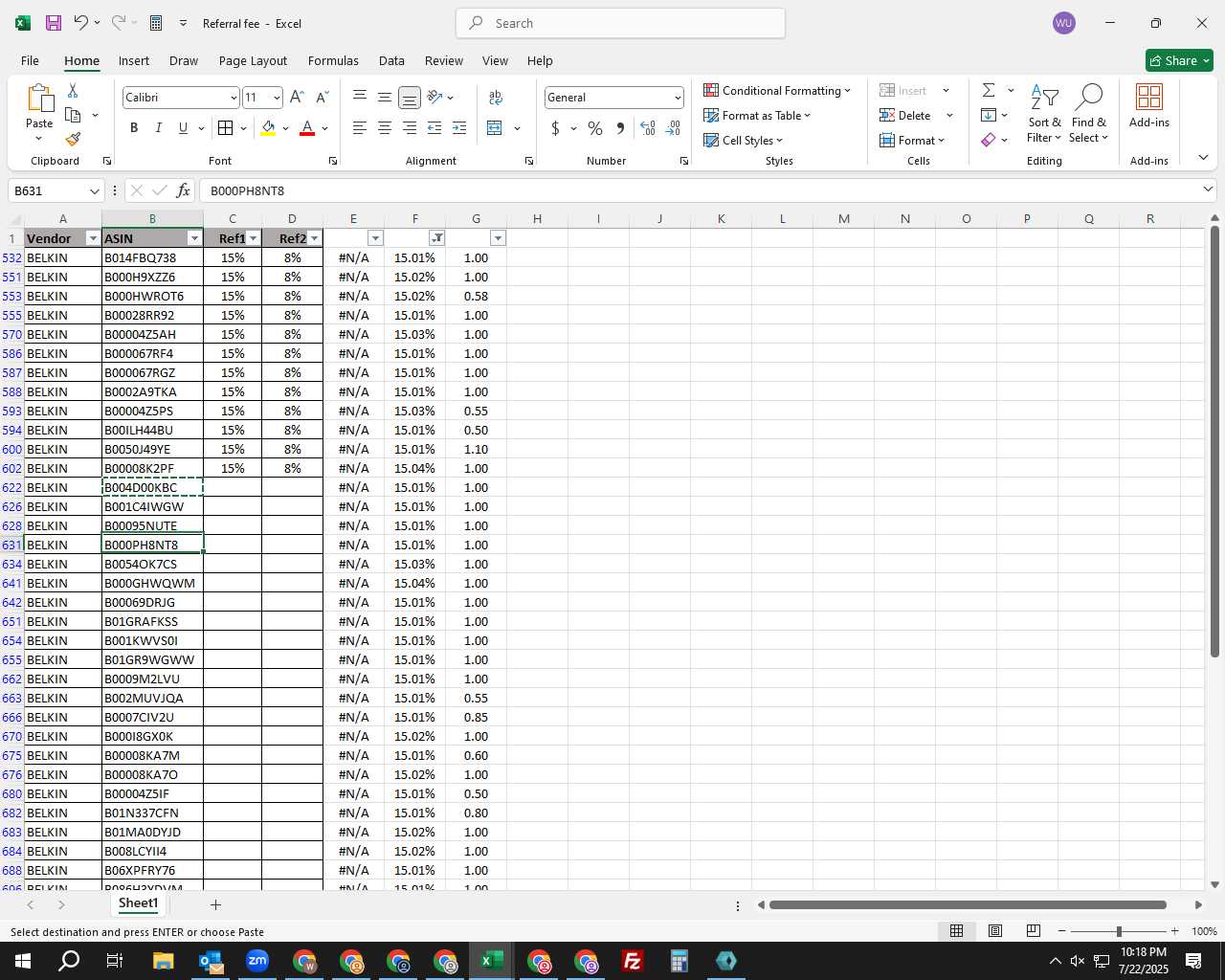Switch to the Review tab
The height and width of the screenshot is (980, 1225).
[x=444, y=60]
